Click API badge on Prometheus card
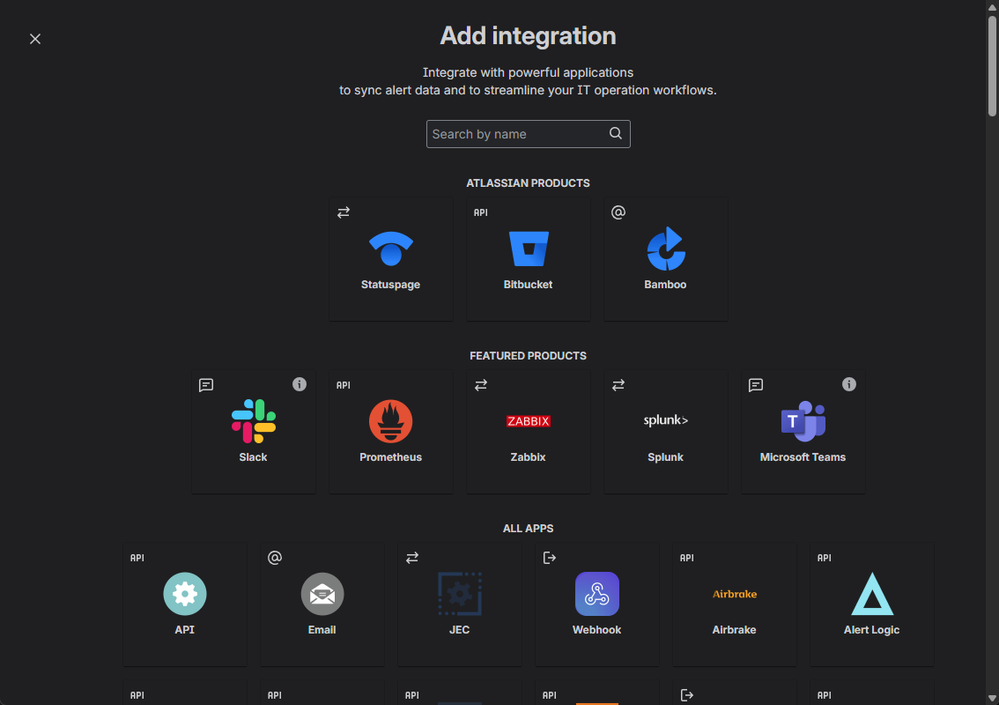The width and height of the screenshot is (999, 705). tap(343, 385)
